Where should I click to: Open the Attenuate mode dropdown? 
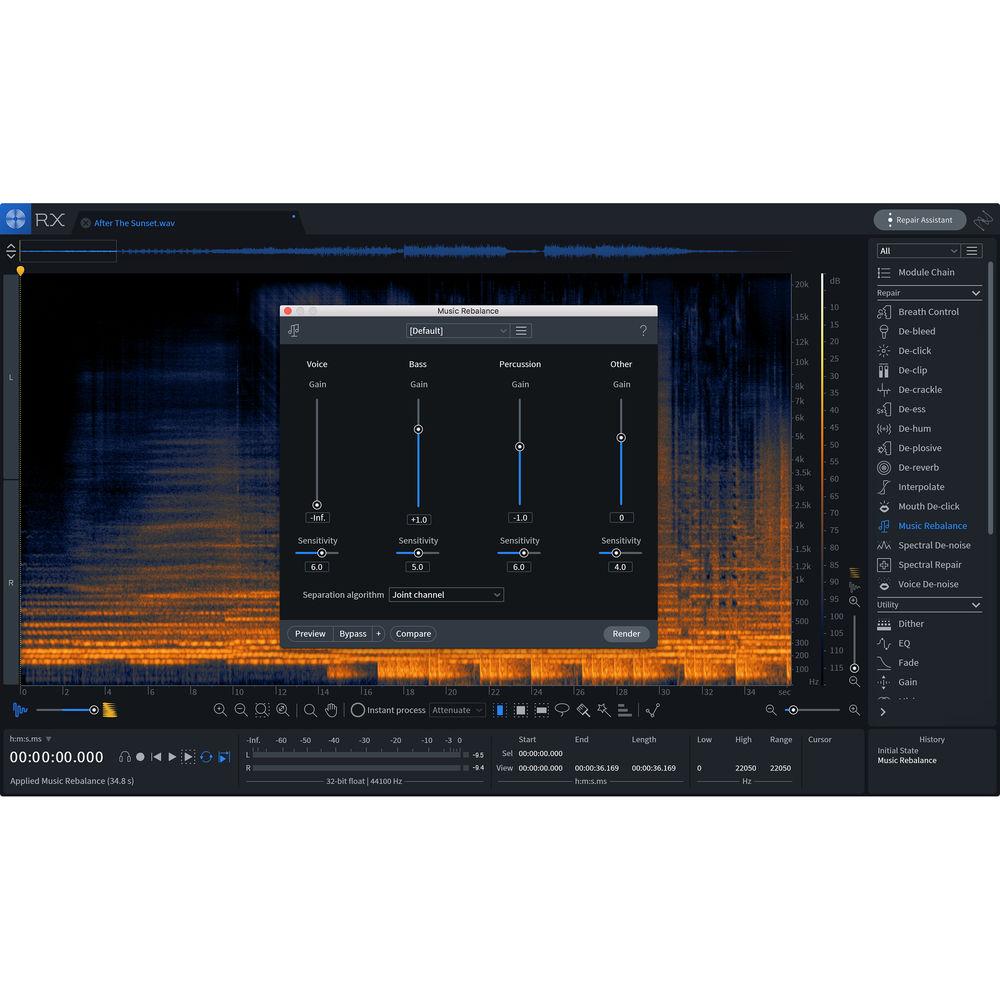[458, 710]
